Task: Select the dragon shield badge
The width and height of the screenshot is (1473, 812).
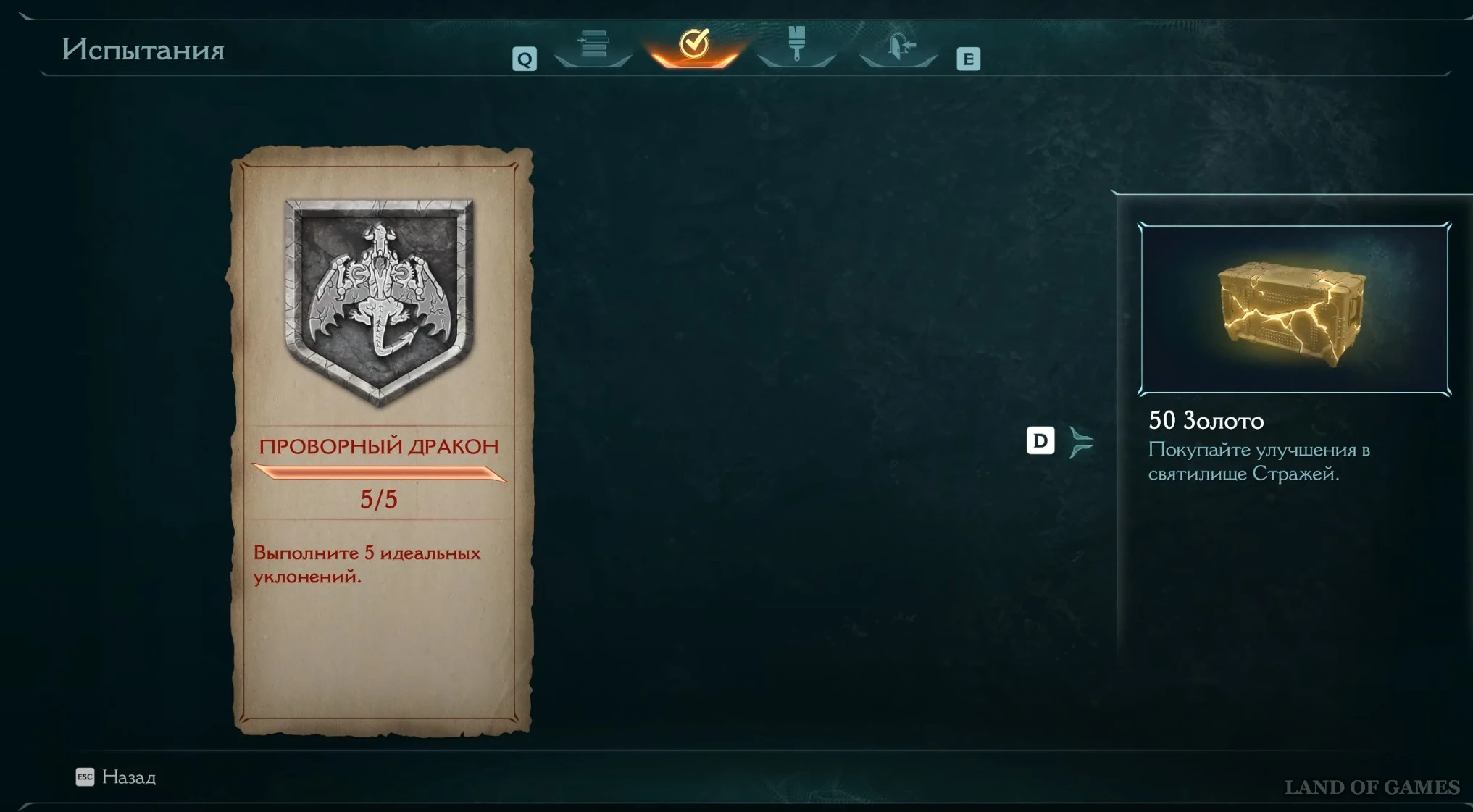Action: (379, 301)
